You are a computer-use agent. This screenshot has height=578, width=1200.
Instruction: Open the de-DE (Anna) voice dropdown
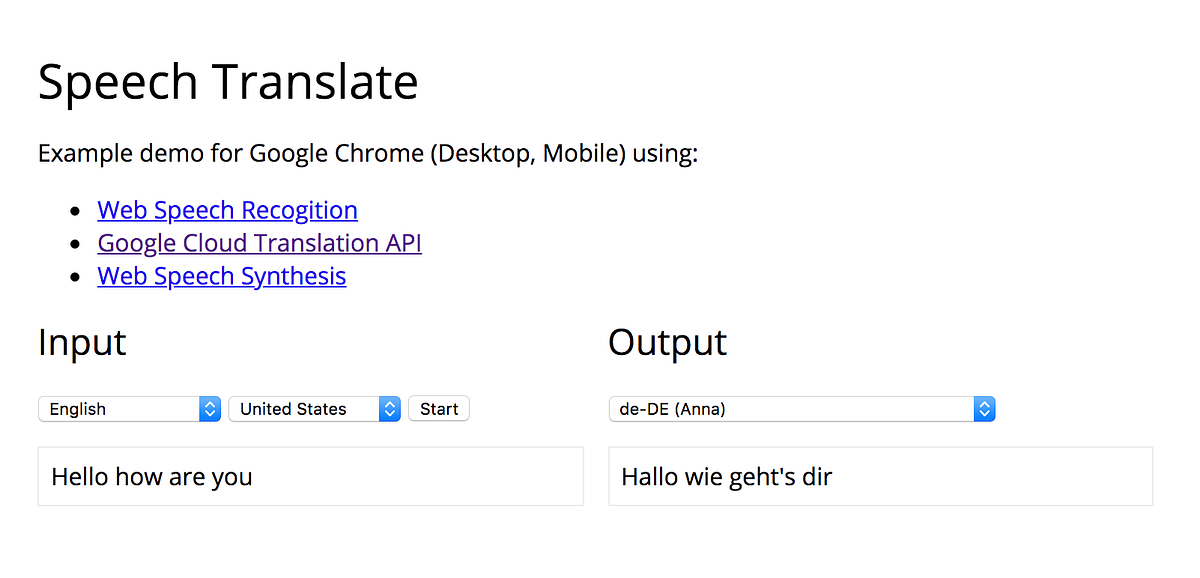pyautogui.click(x=802, y=409)
